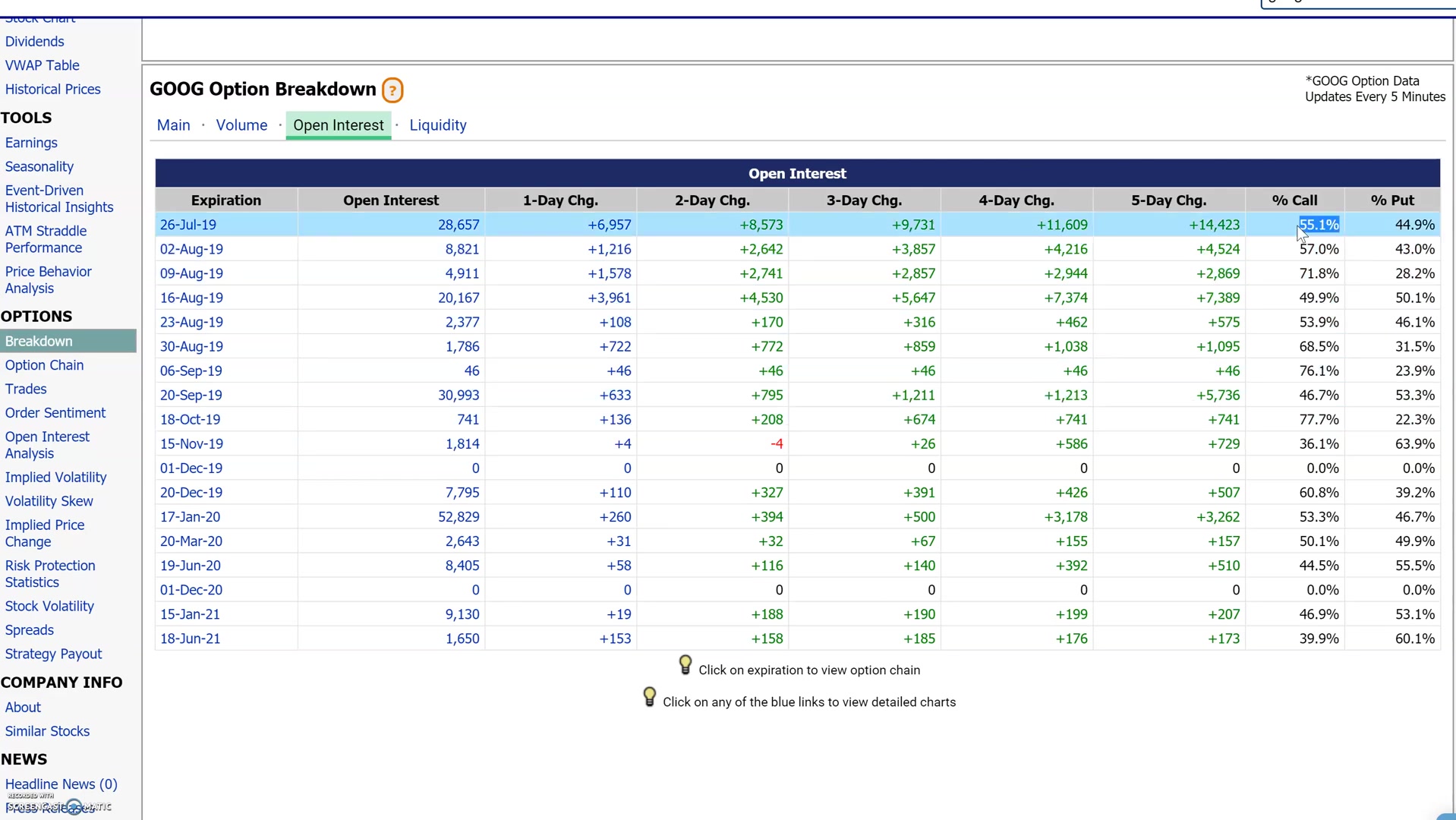
Task: View the Seasonality tool
Action: click(39, 167)
